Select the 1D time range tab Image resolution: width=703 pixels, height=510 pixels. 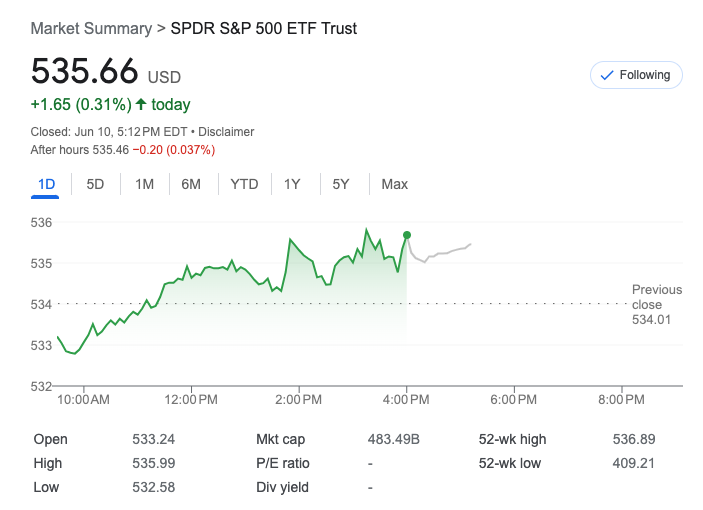pos(46,184)
